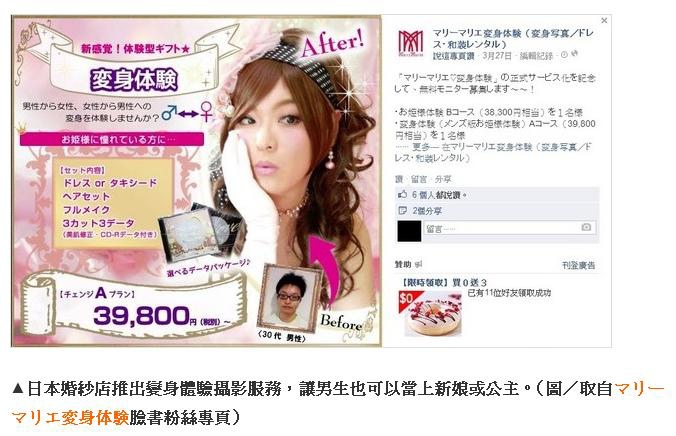Click inside the 留言 comment field
This screenshot has height=436, width=676.
coord(510,228)
